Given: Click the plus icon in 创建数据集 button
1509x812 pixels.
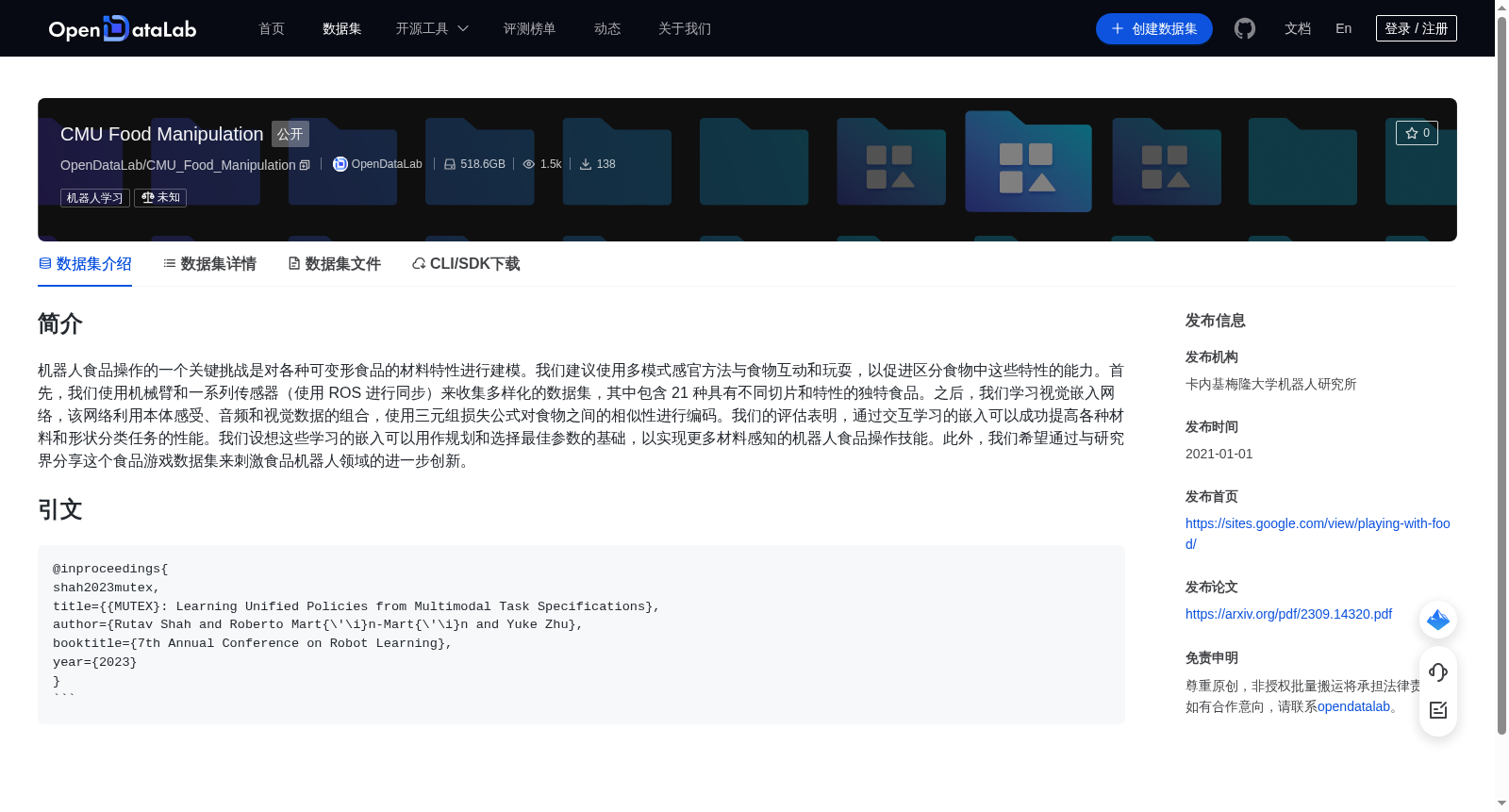Looking at the screenshot, I should click(1118, 28).
